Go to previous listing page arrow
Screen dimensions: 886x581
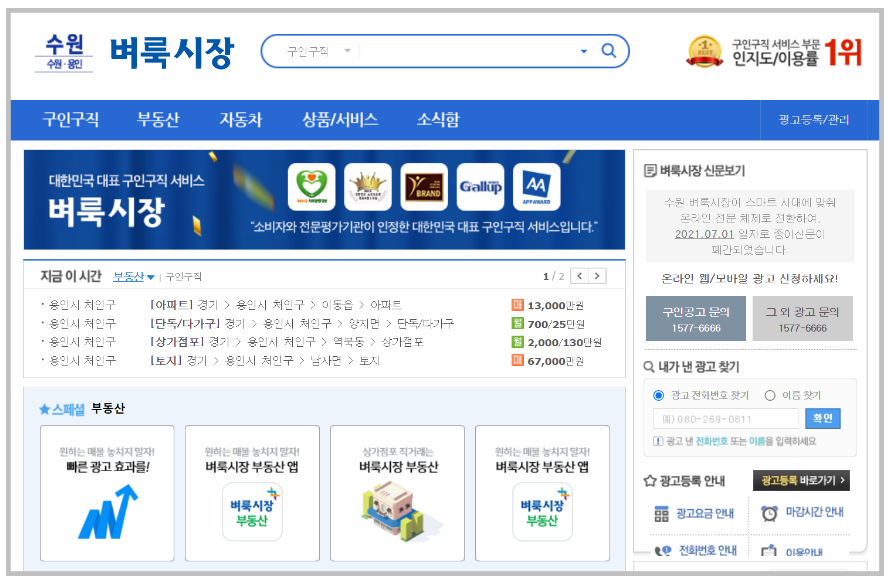click(x=580, y=276)
